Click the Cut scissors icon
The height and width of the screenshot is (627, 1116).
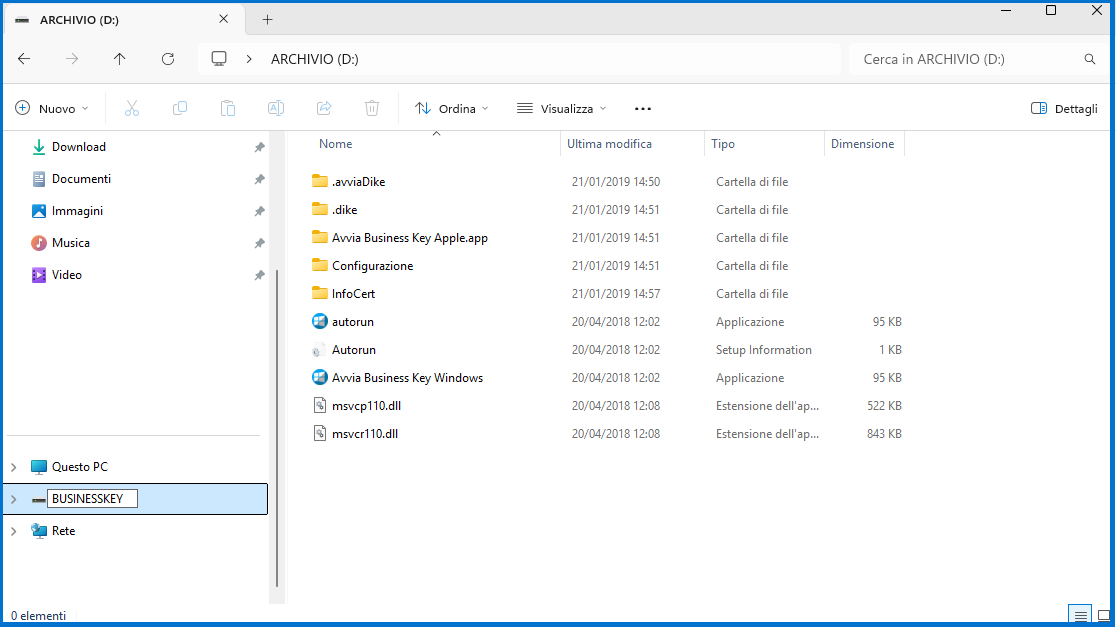(x=132, y=108)
